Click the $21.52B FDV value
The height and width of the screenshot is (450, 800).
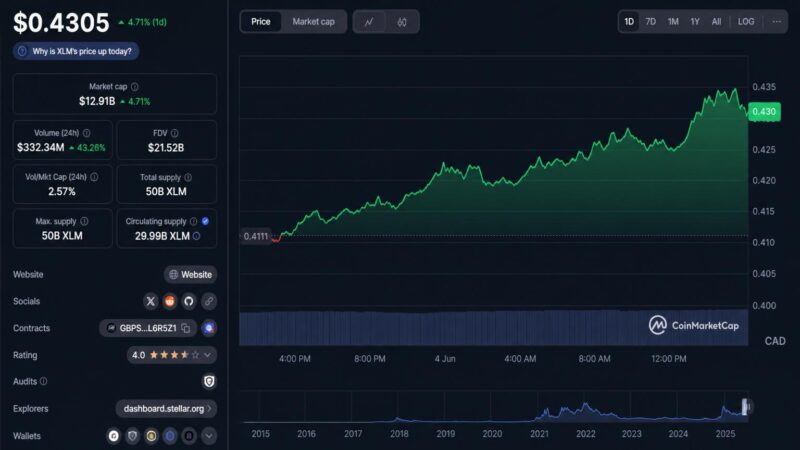[166, 147]
